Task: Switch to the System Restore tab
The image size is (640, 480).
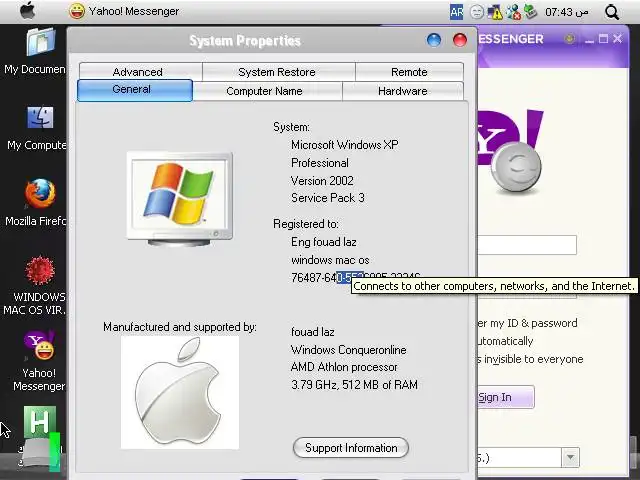Action: click(x=277, y=72)
